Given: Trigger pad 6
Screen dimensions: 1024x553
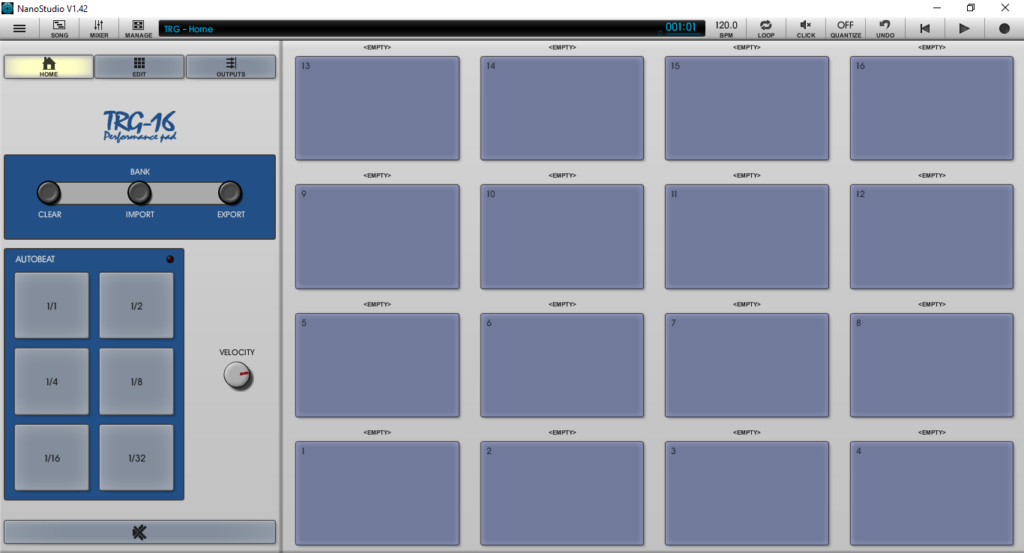Looking at the screenshot, I should tap(562, 365).
